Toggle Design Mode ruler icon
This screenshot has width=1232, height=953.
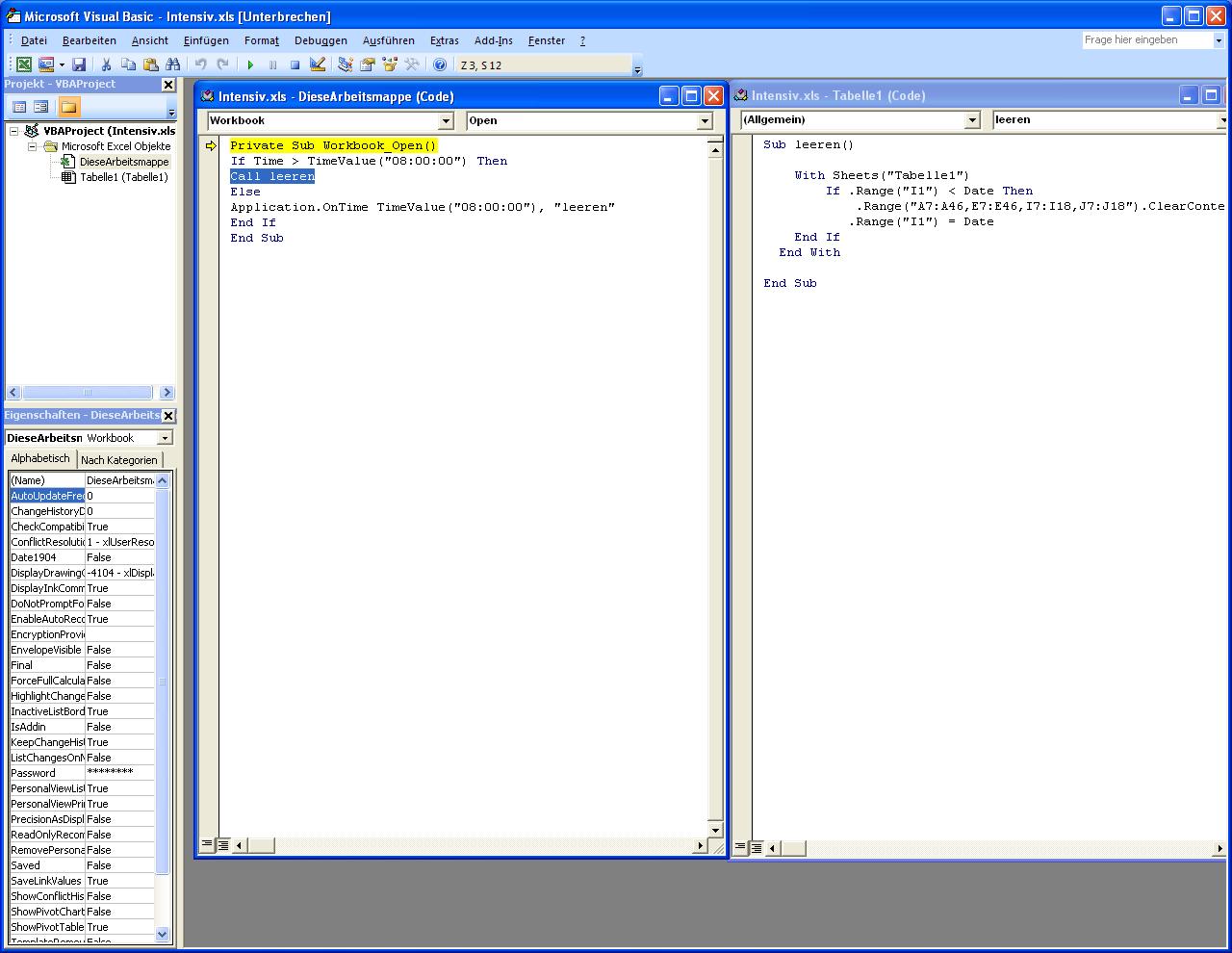[x=318, y=64]
